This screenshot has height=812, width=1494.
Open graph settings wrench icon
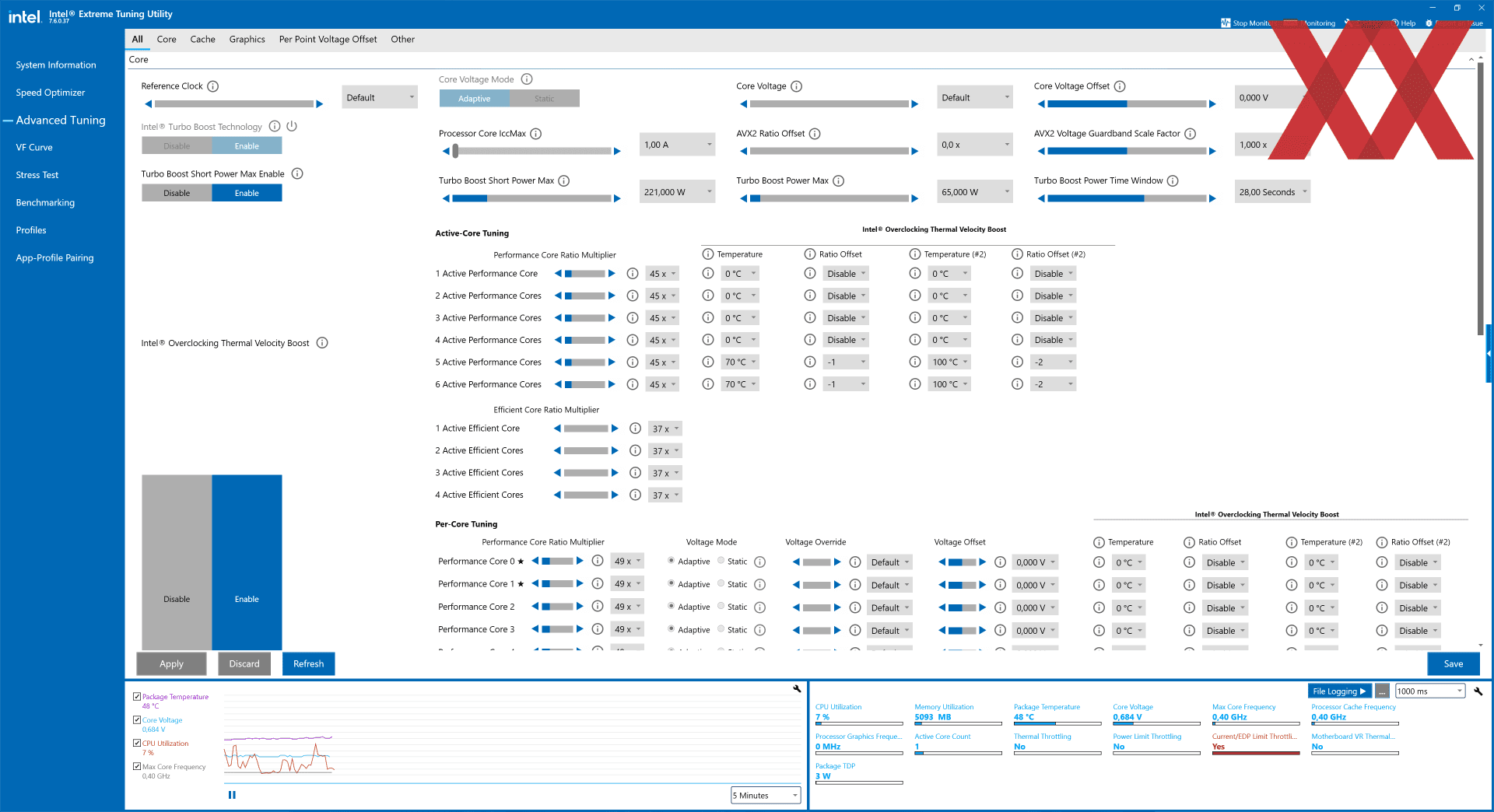tap(797, 688)
